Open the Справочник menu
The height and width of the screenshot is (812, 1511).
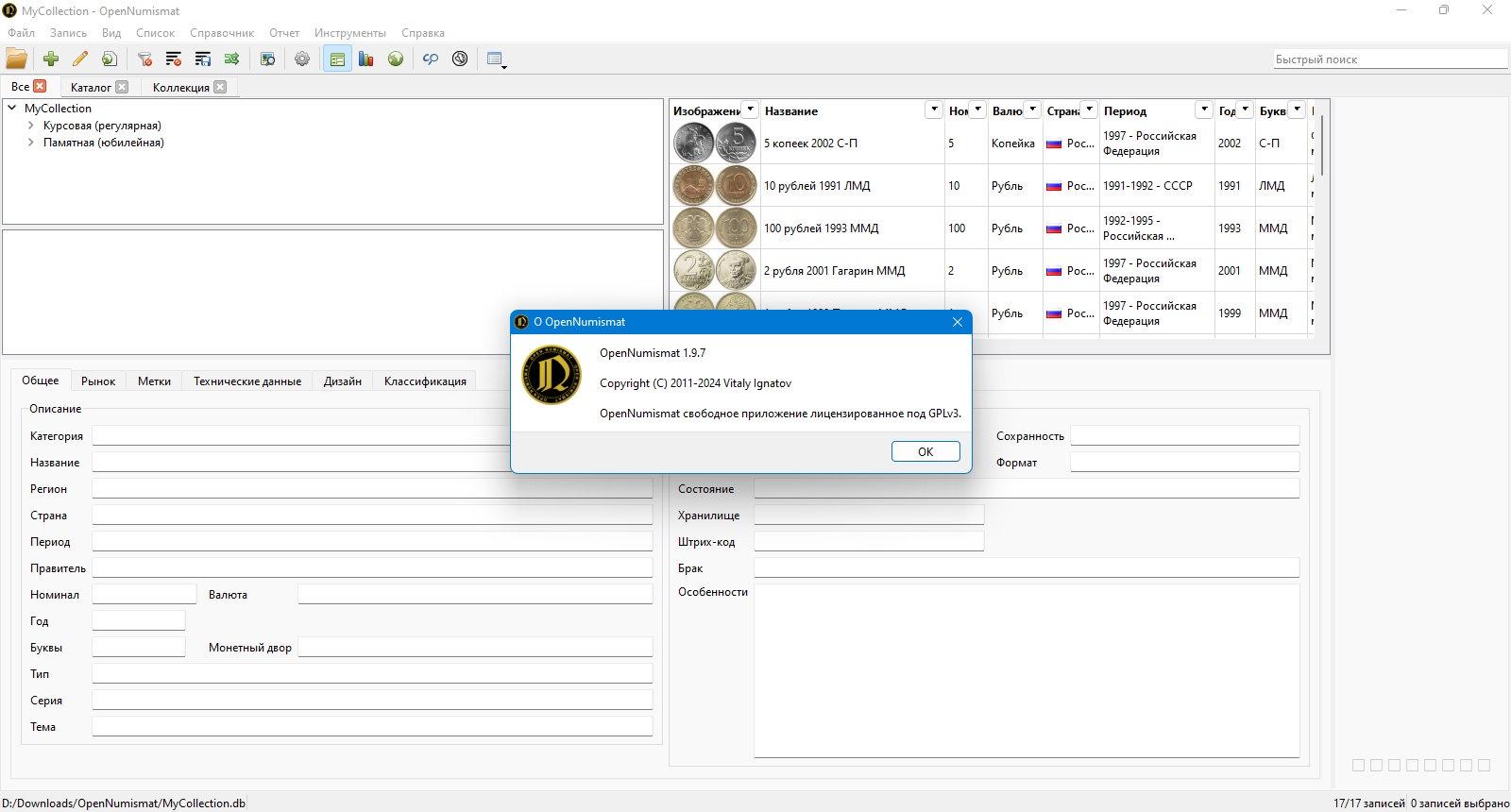[222, 32]
